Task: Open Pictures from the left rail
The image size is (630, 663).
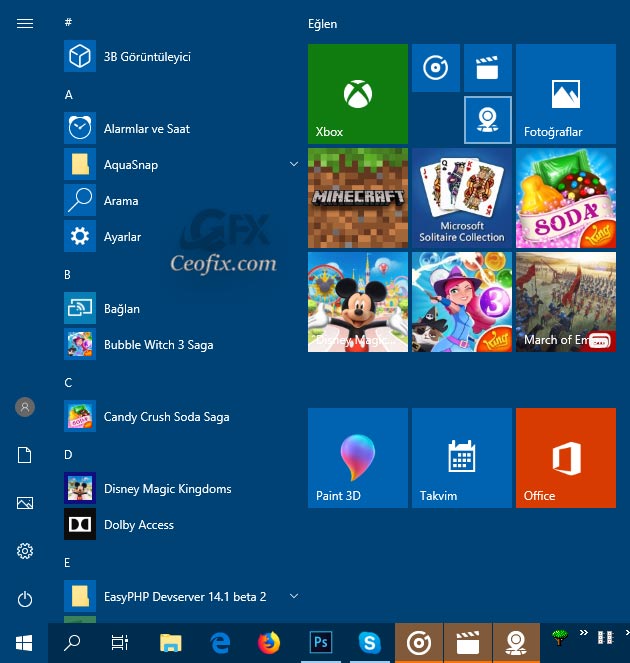Action: [25, 503]
